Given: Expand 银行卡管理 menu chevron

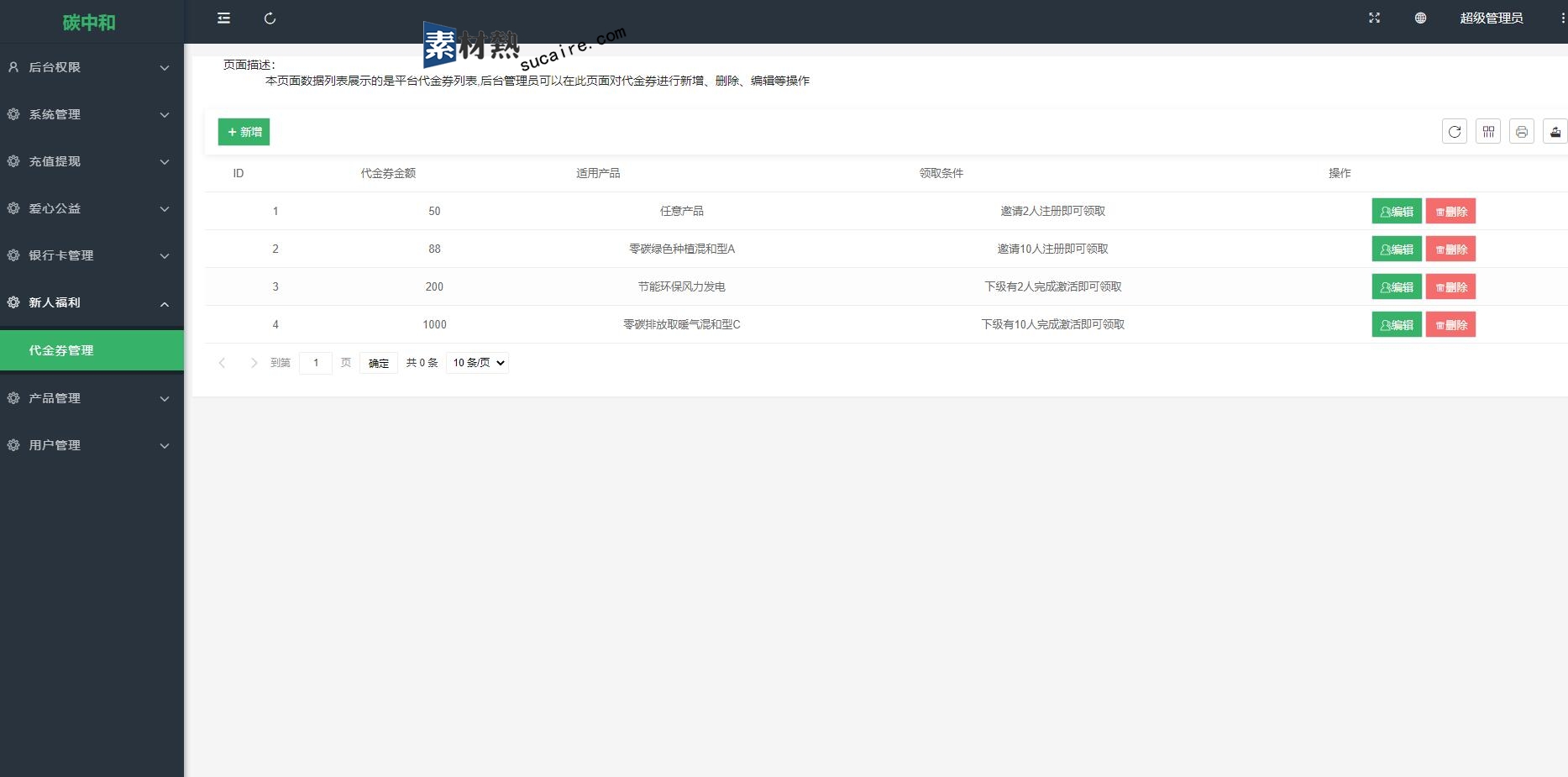Looking at the screenshot, I should [x=165, y=256].
